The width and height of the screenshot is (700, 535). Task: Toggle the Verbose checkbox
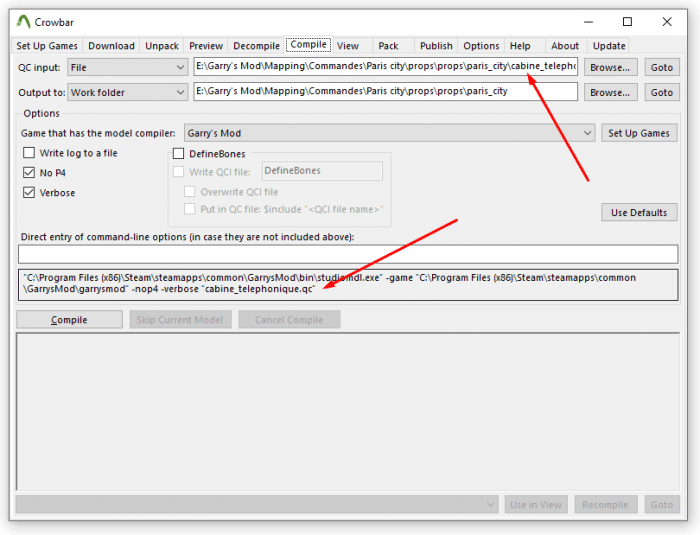click(x=29, y=192)
